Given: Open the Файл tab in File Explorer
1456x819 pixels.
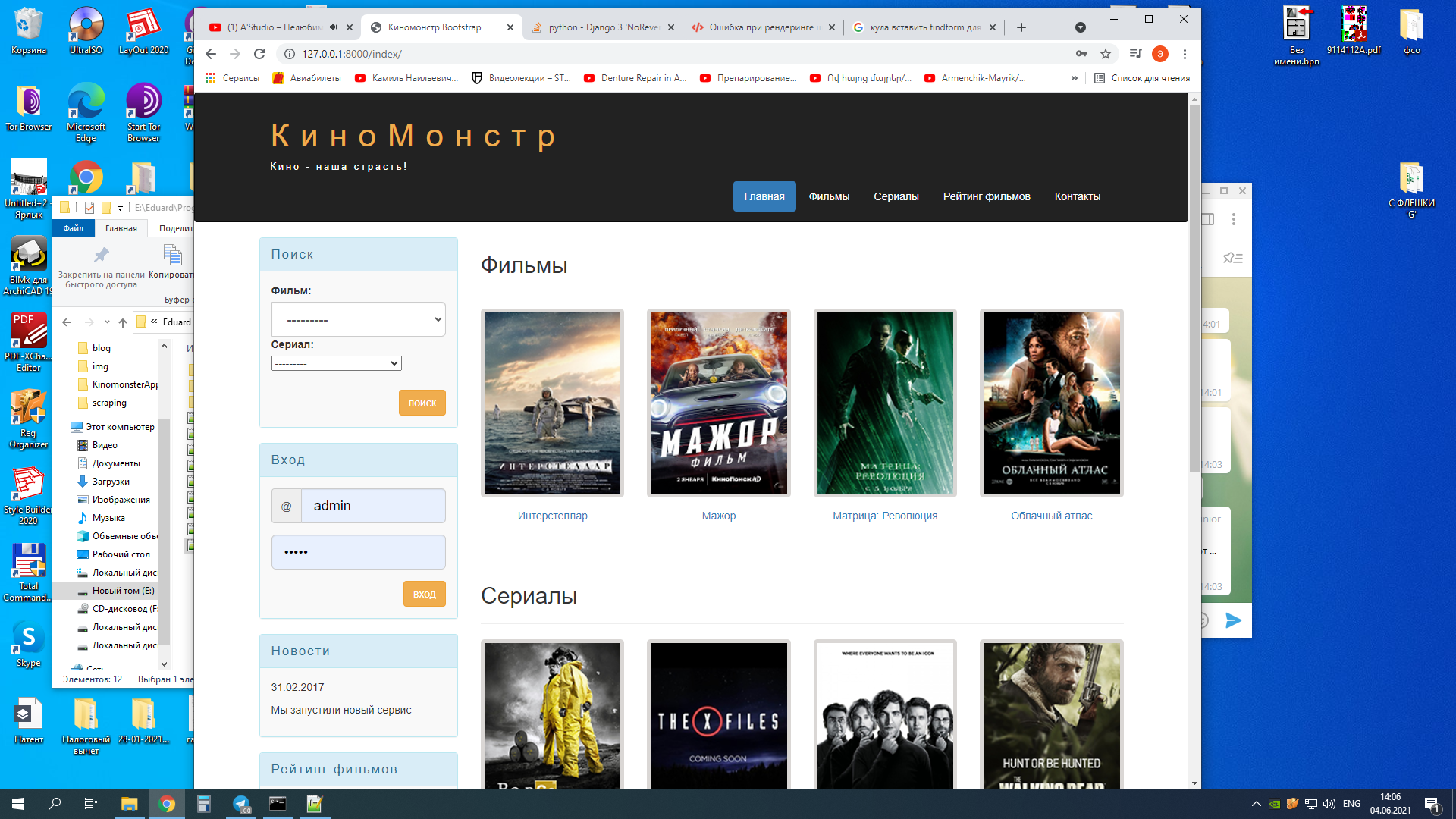Looking at the screenshot, I should pos(74,228).
